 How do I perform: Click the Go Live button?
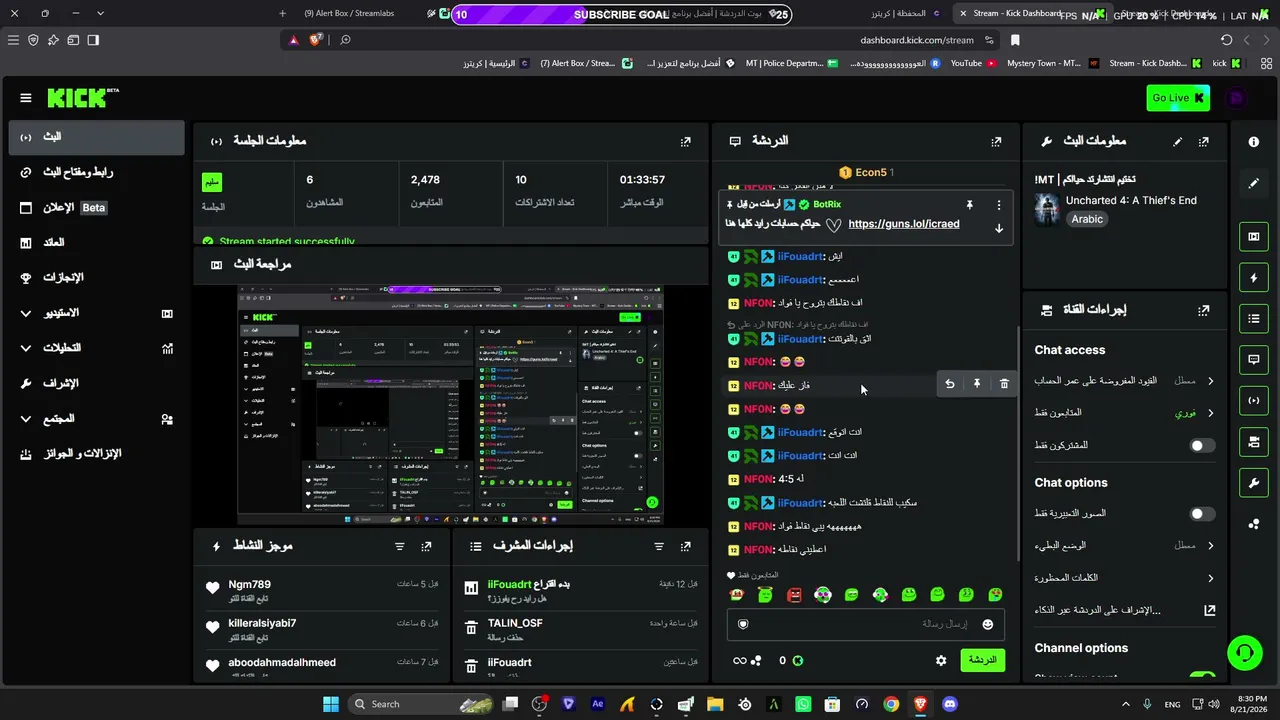tap(1178, 98)
